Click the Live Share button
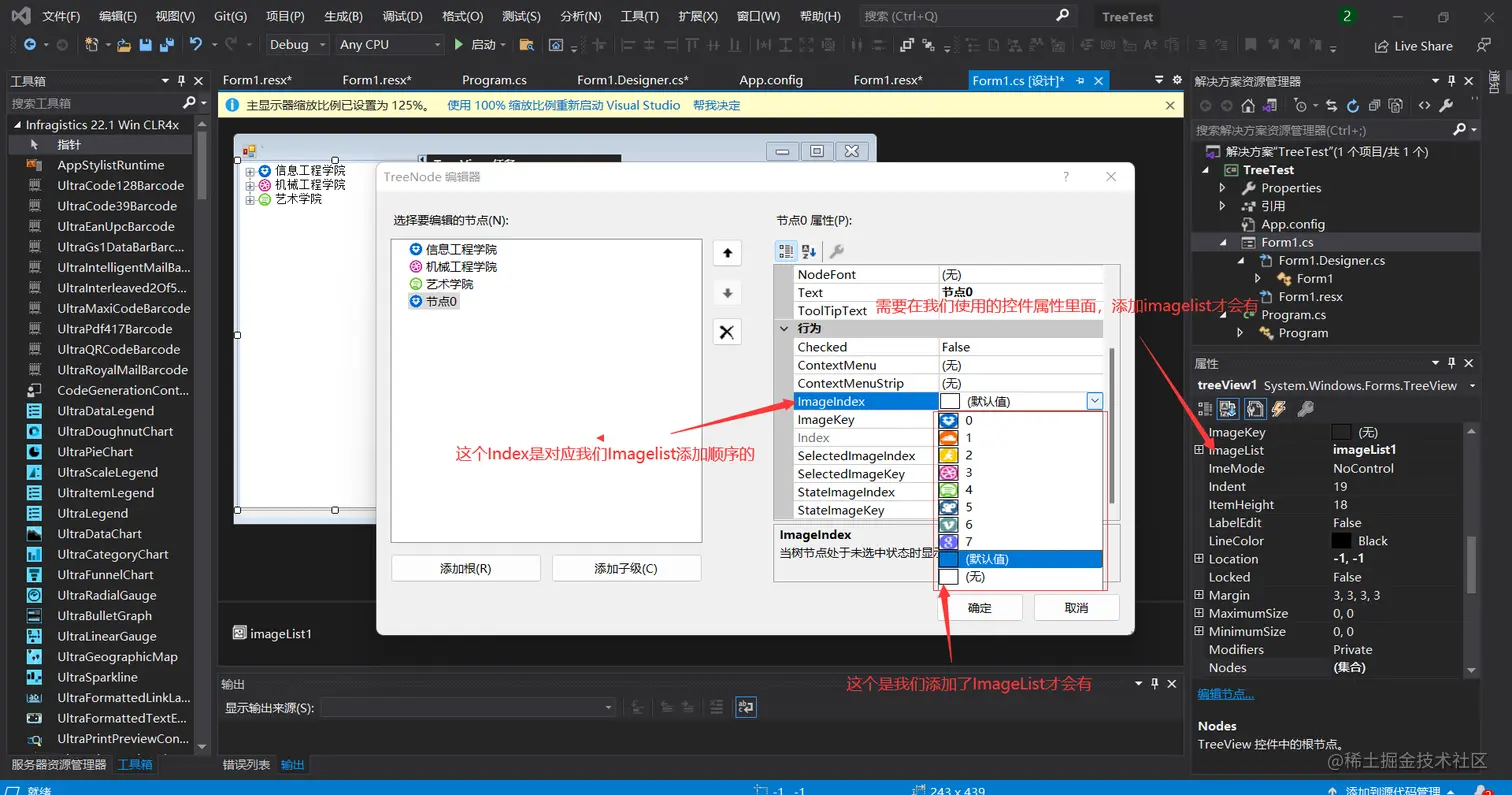 tap(1414, 46)
